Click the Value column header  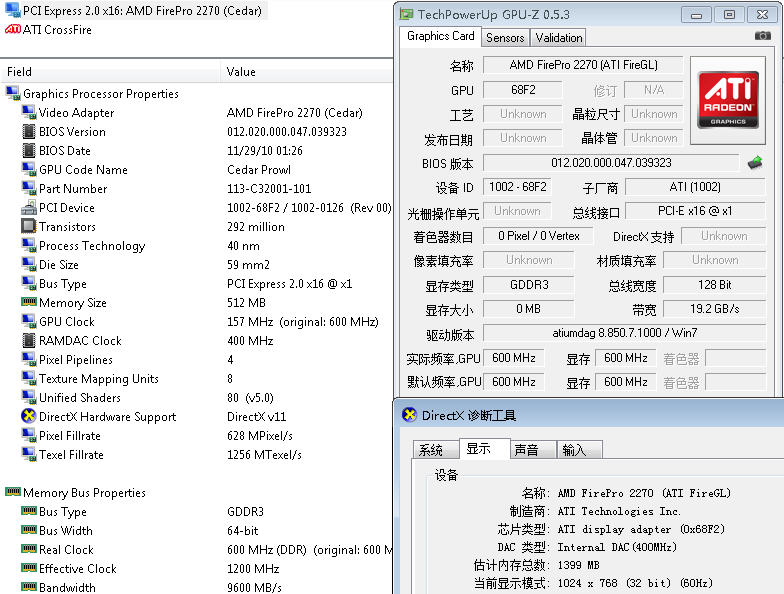[x=306, y=72]
